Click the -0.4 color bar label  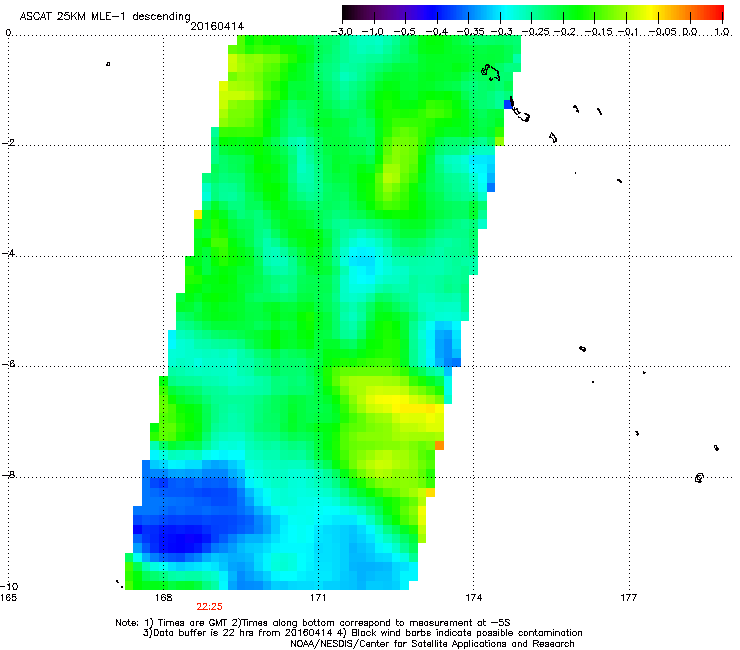coord(437,32)
